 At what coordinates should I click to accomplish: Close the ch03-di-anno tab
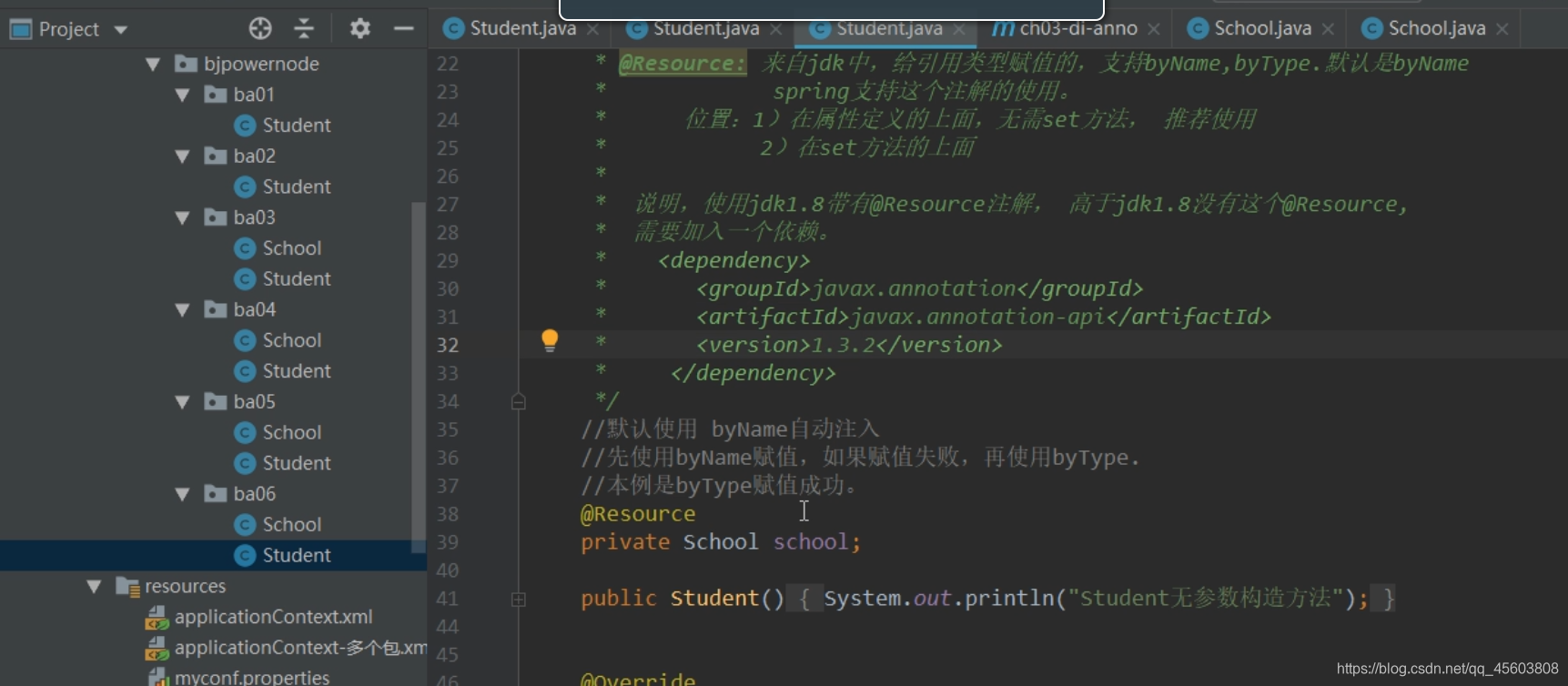click(x=1154, y=30)
